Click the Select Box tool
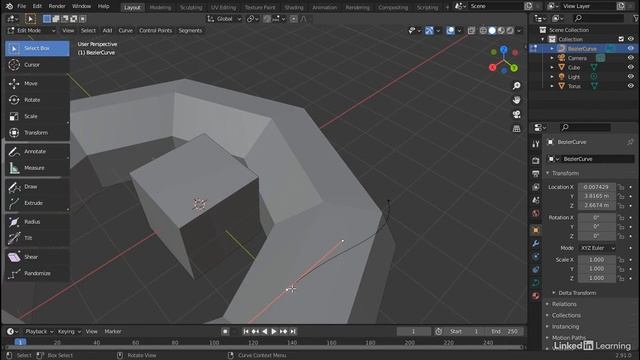640x360 pixels. 37,48
